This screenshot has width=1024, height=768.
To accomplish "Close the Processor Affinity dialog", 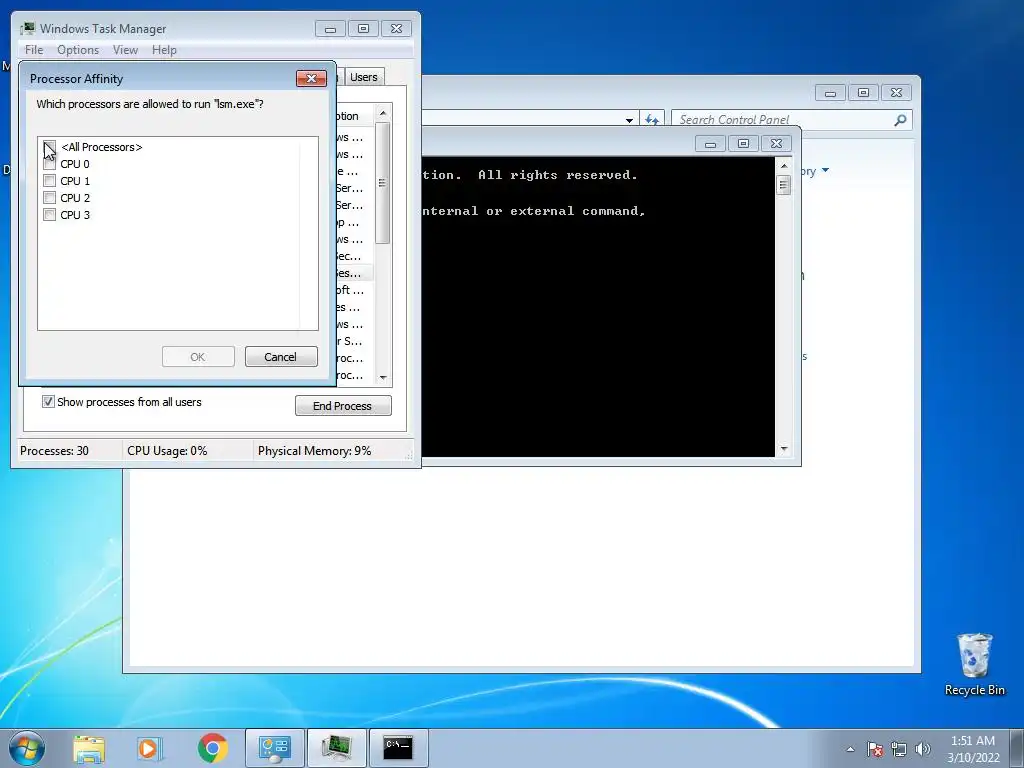I will (x=312, y=78).
